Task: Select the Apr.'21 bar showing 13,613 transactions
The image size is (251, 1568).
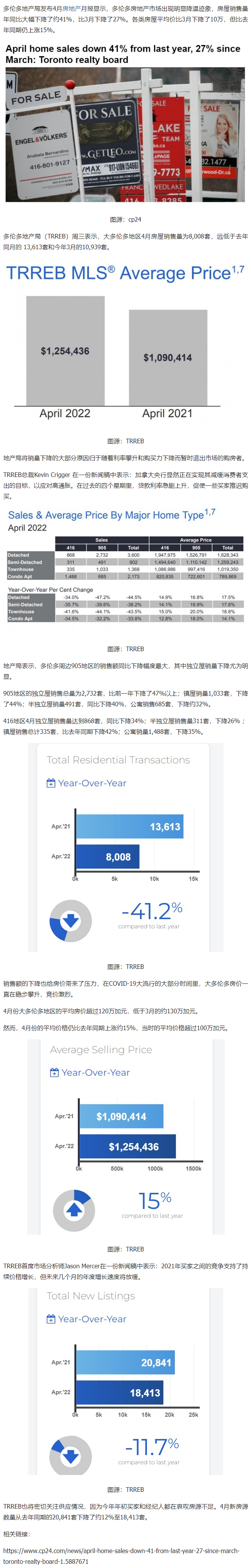Action: (129, 826)
